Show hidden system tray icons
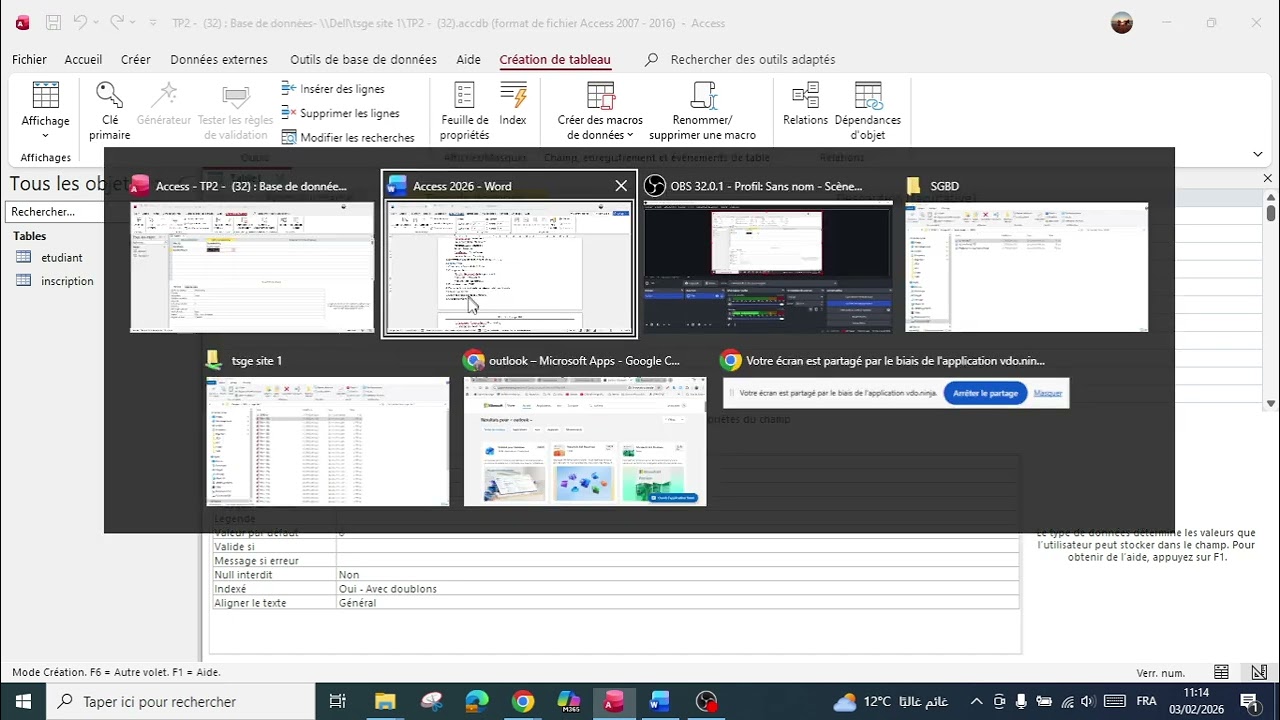Image resolution: width=1280 pixels, height=720 pixels. [976, 702]
